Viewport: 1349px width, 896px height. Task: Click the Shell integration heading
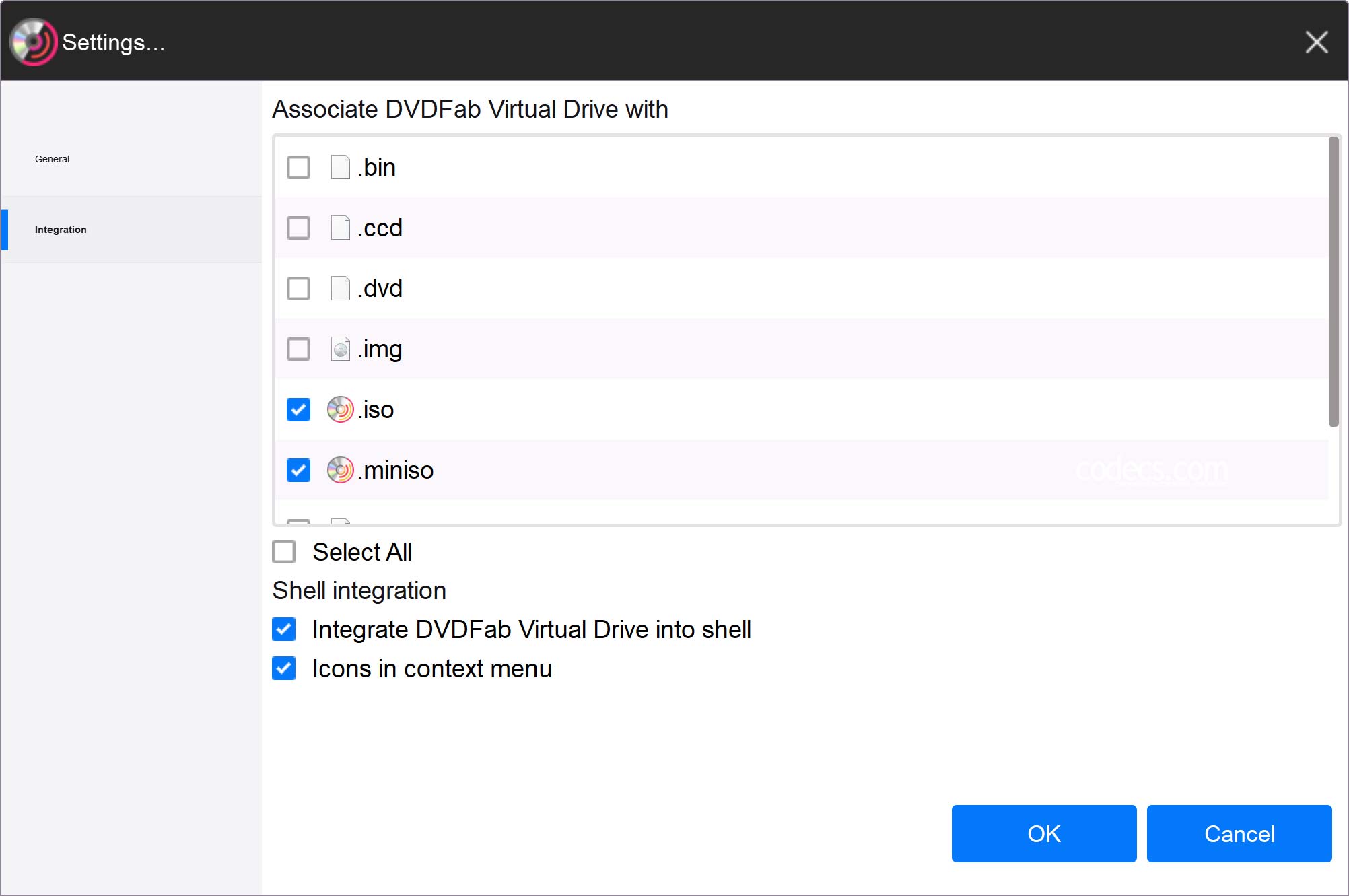tap(359, 590)
